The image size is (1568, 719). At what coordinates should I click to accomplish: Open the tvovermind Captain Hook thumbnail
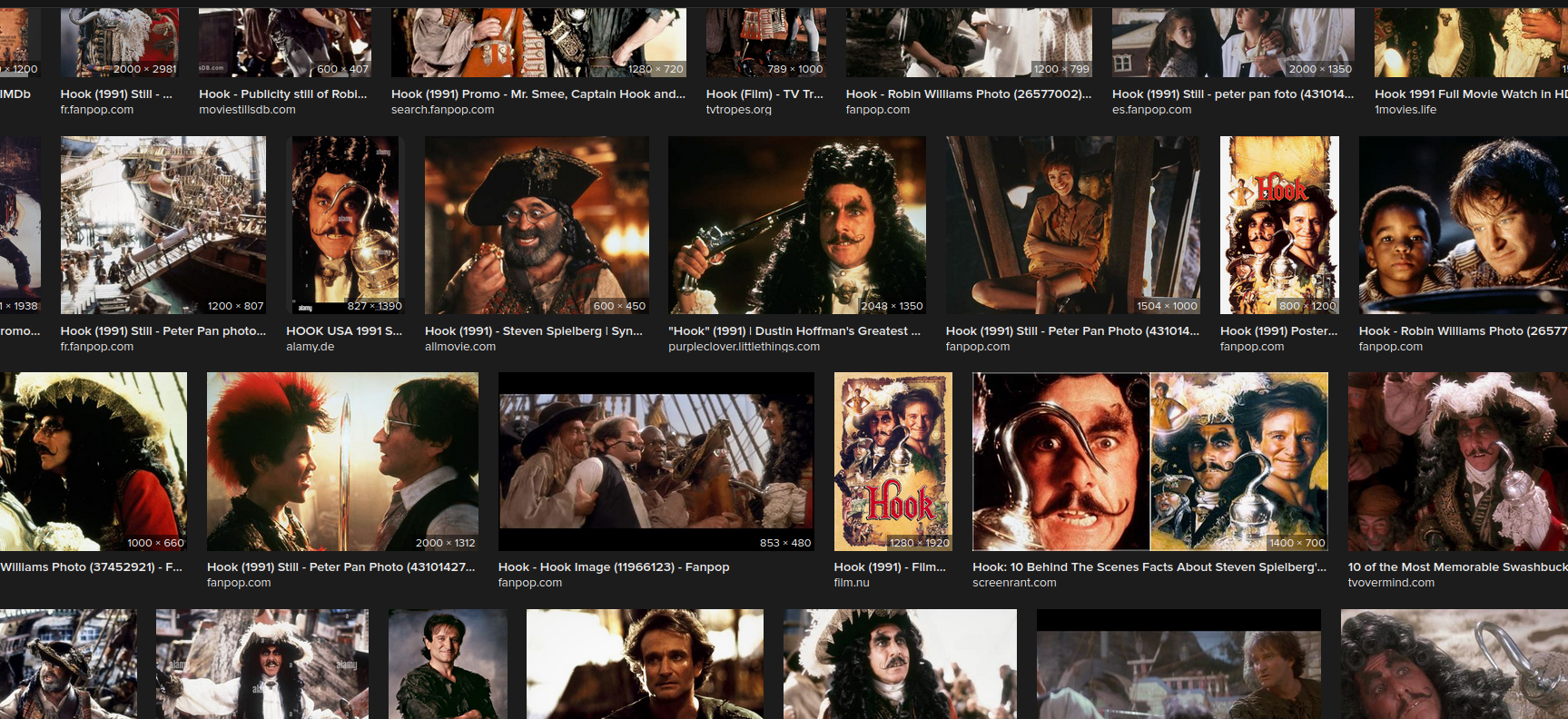[x=1458, y=461]
